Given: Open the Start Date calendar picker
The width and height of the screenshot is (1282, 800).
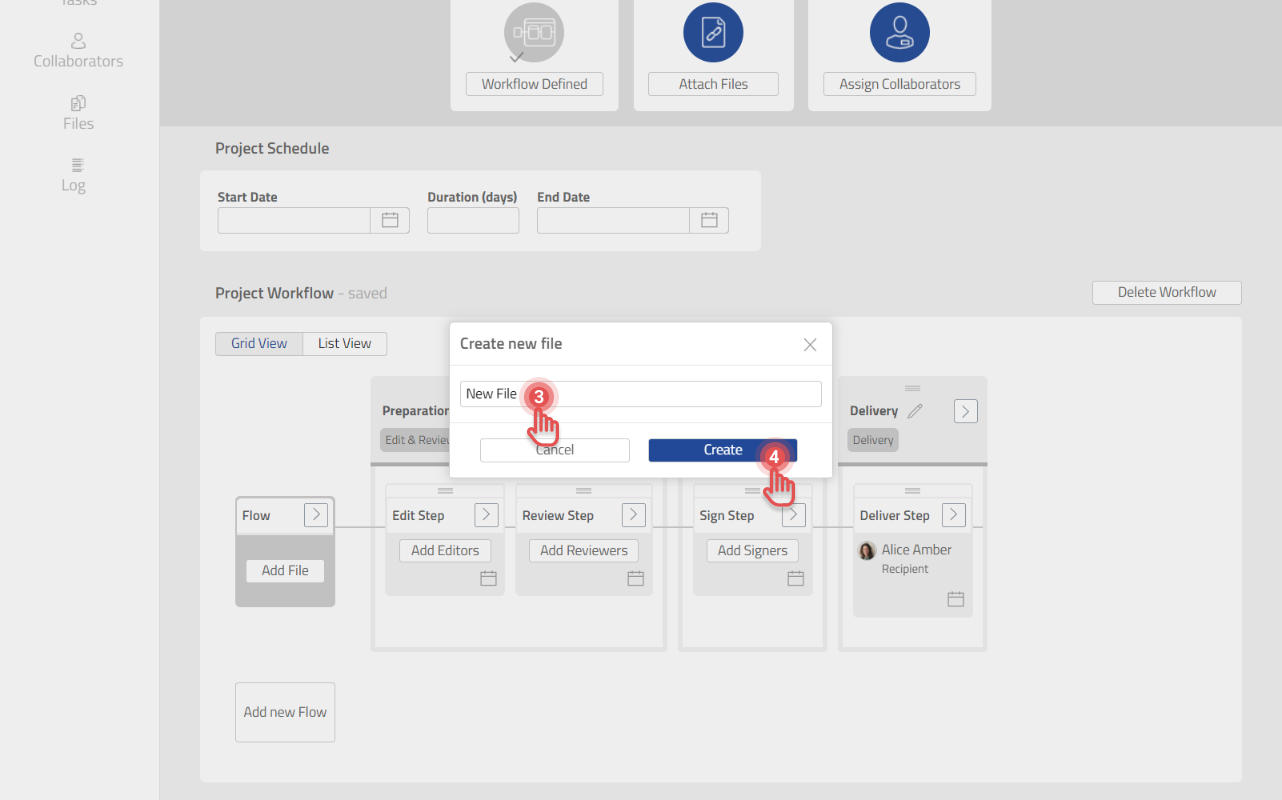Looking at the screenshot, I should tap(390, 220).
